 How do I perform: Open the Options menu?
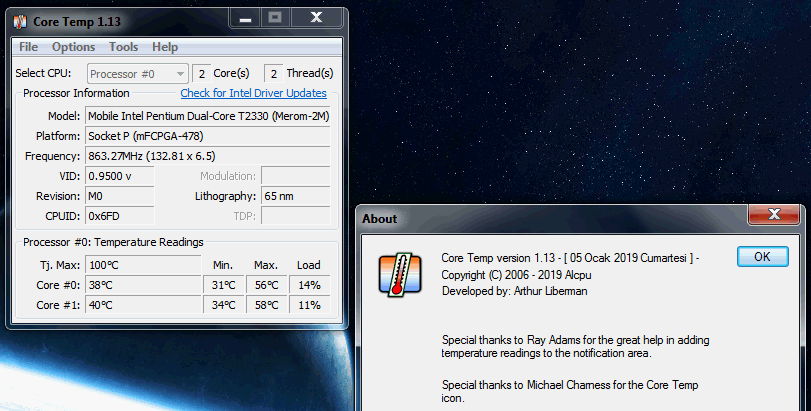click(73, 47)
